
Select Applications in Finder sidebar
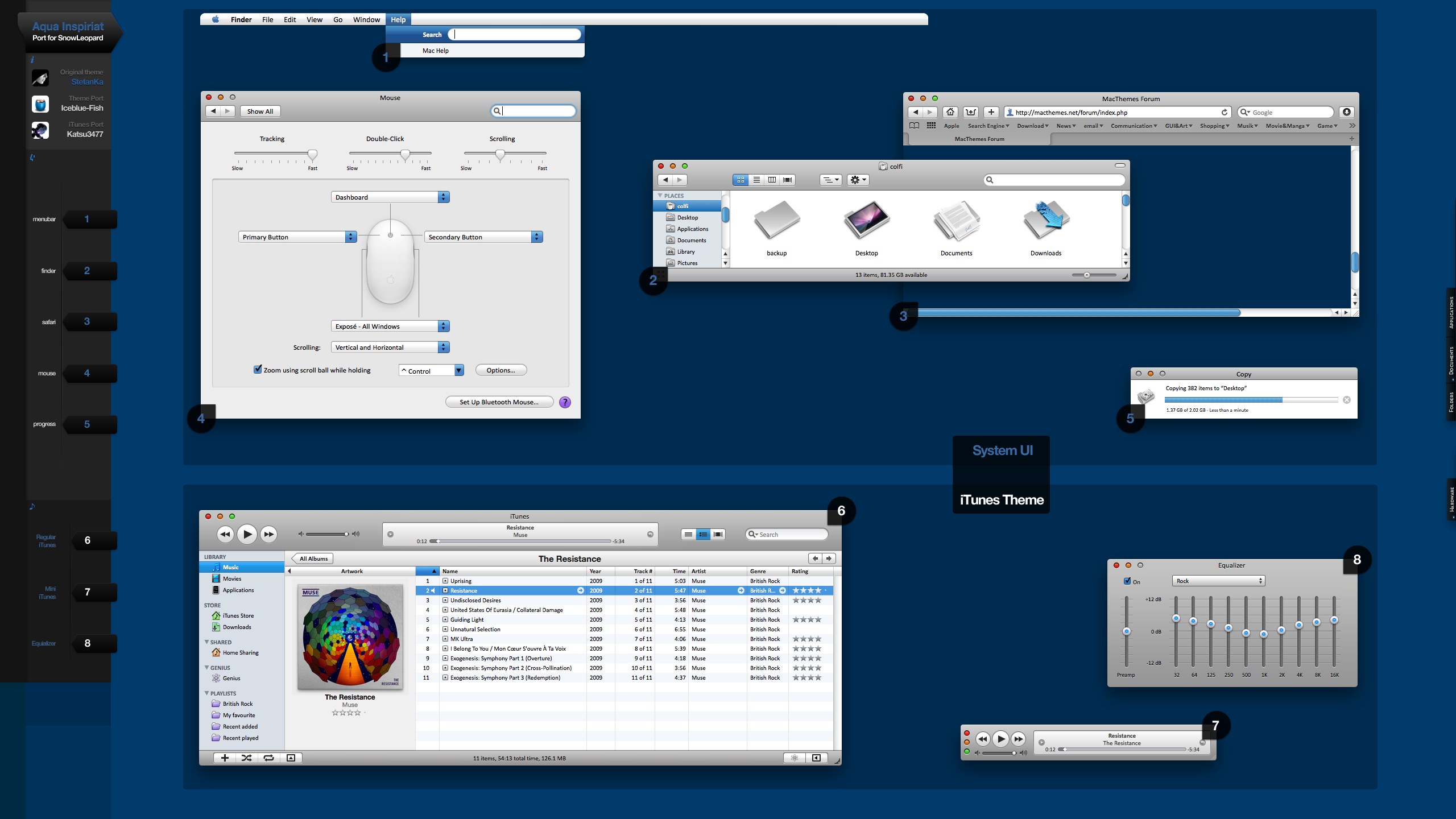tap(687, 229)
